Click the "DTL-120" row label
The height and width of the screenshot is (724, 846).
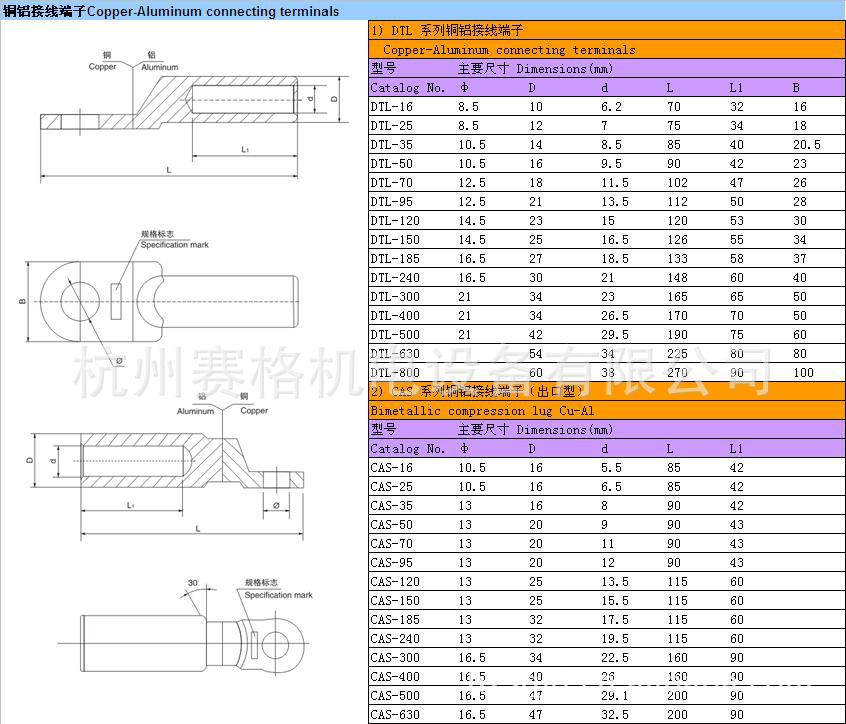[x=395, y=221]
